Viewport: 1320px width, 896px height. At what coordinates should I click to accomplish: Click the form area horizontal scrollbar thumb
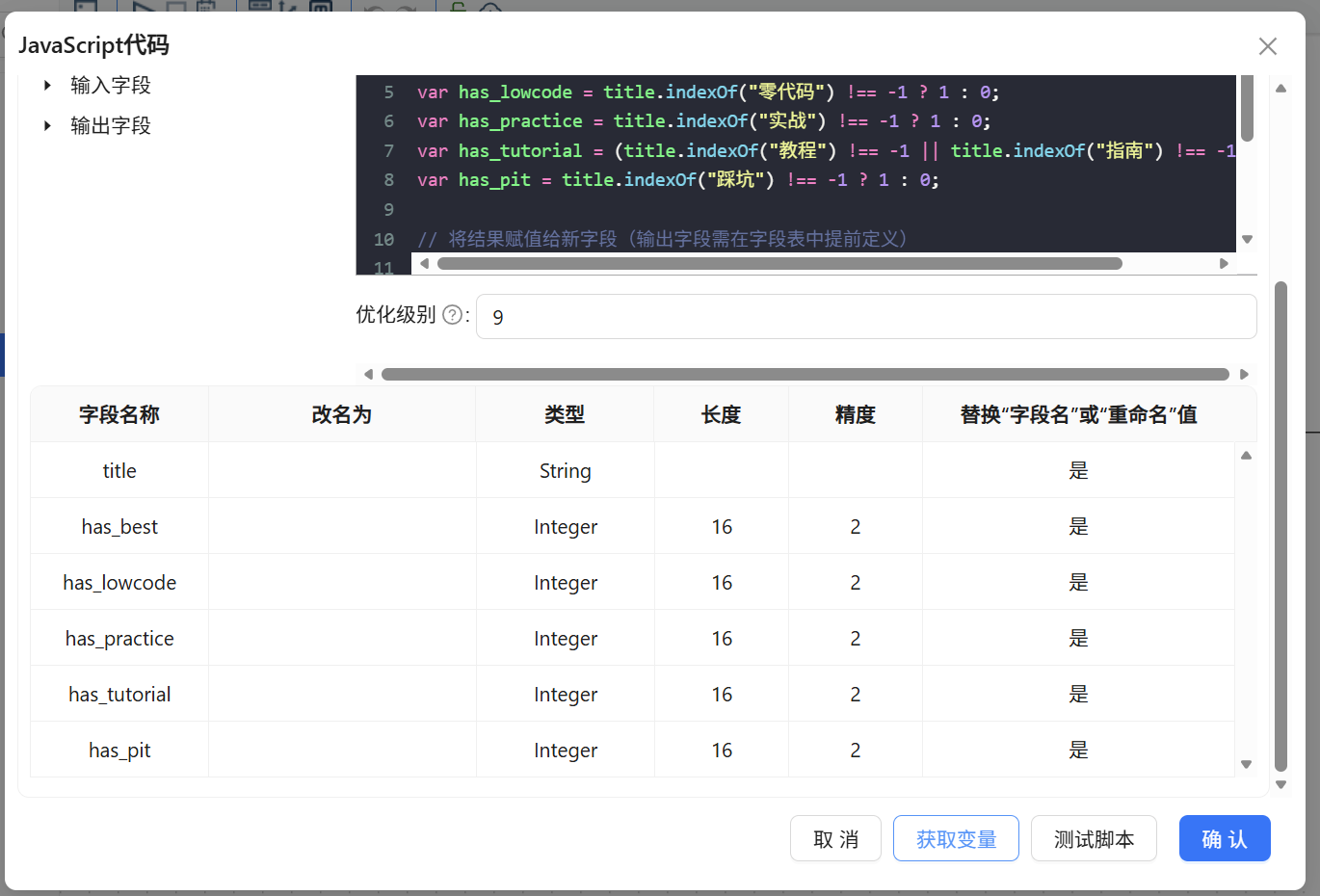click(x=805, y=374)
